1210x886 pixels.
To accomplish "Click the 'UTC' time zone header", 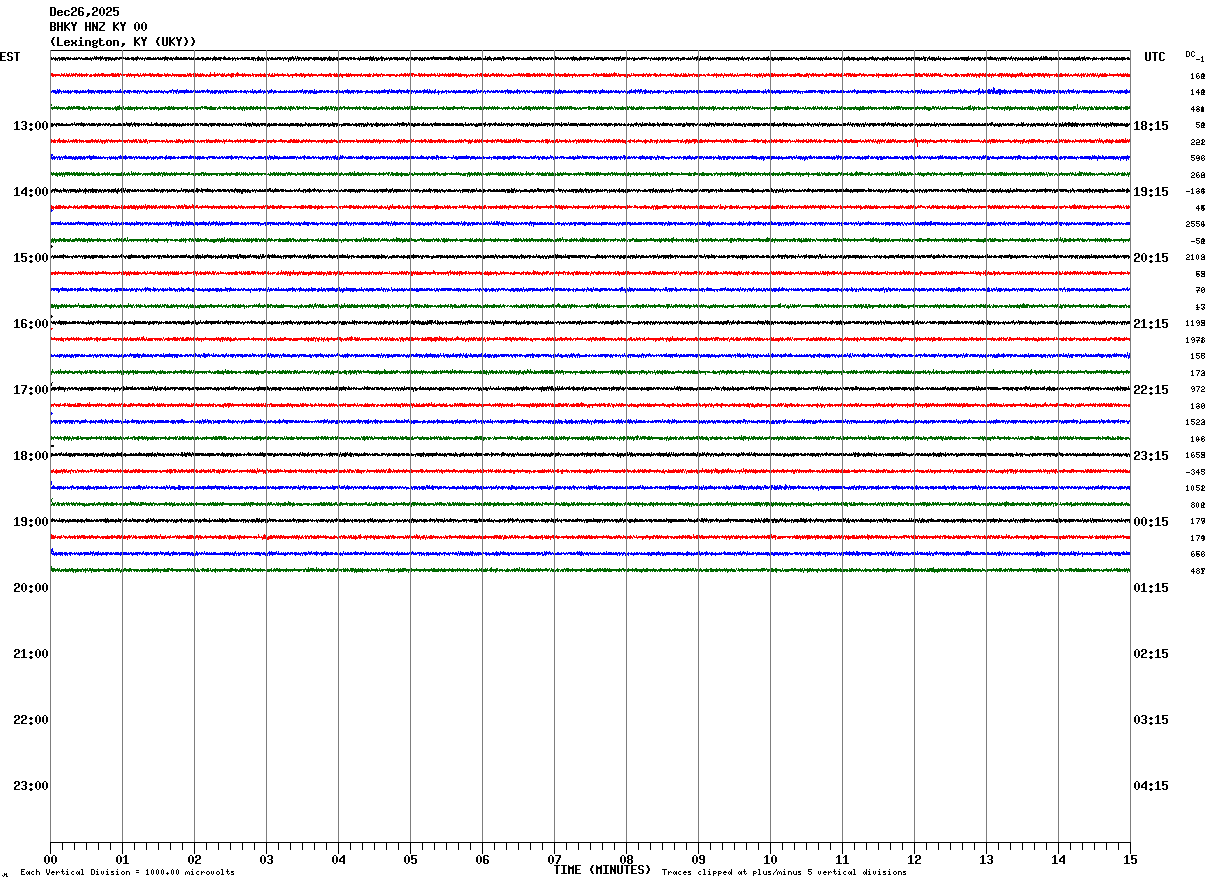I will (x=1155, y=57).
